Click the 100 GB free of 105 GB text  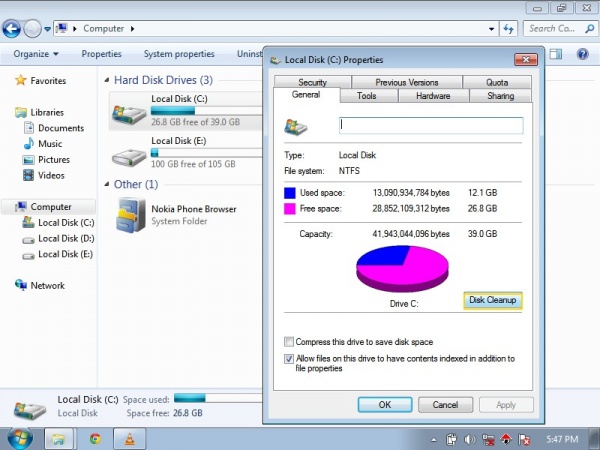pos(193,164)
